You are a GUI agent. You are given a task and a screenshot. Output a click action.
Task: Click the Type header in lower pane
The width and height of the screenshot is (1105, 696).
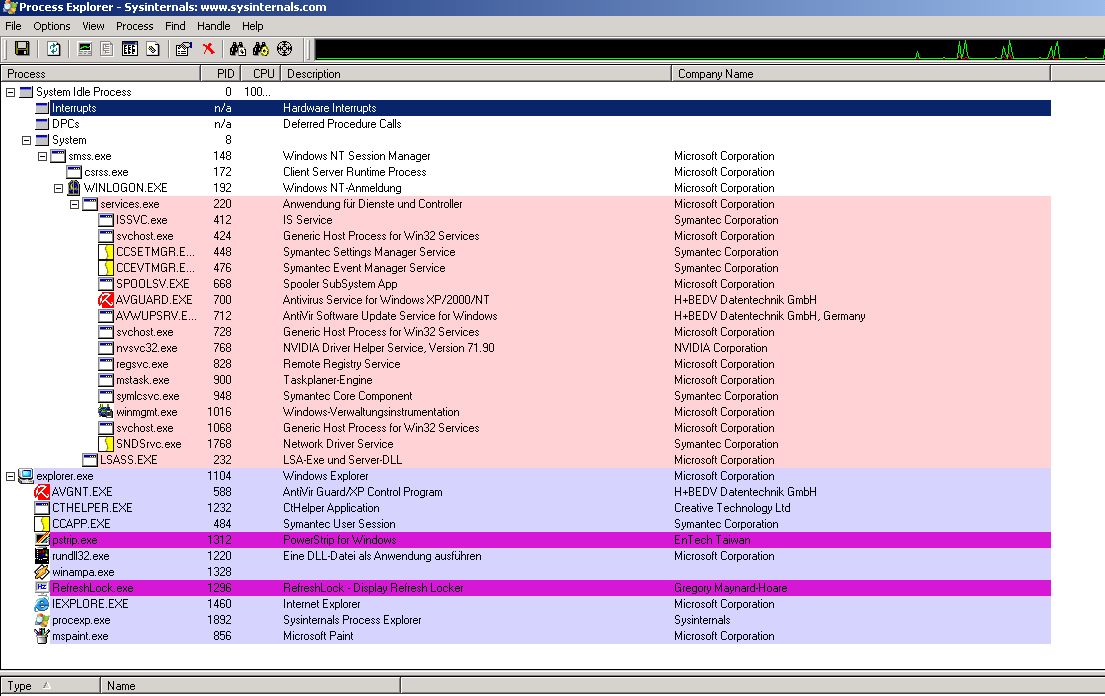(x=51, y=685)
